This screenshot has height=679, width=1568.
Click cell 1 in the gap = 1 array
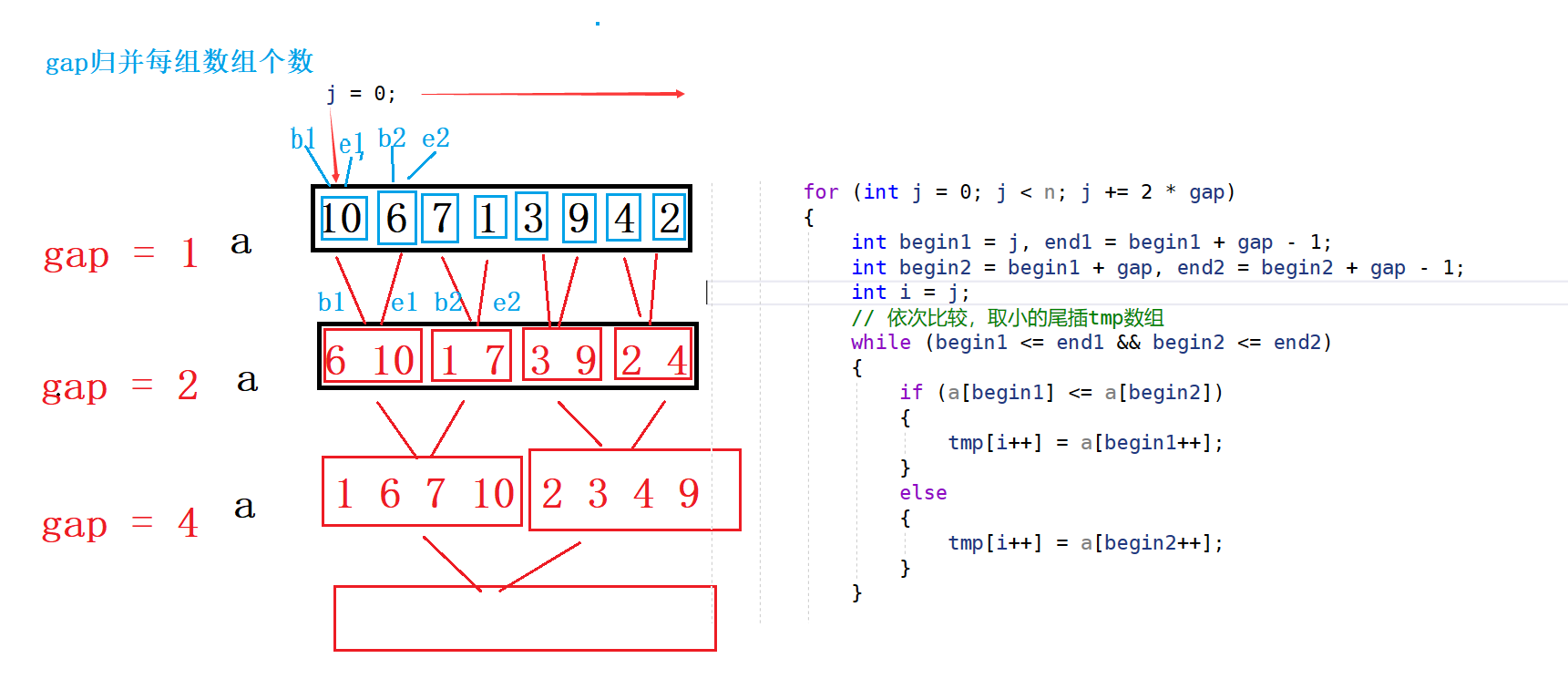489,219
